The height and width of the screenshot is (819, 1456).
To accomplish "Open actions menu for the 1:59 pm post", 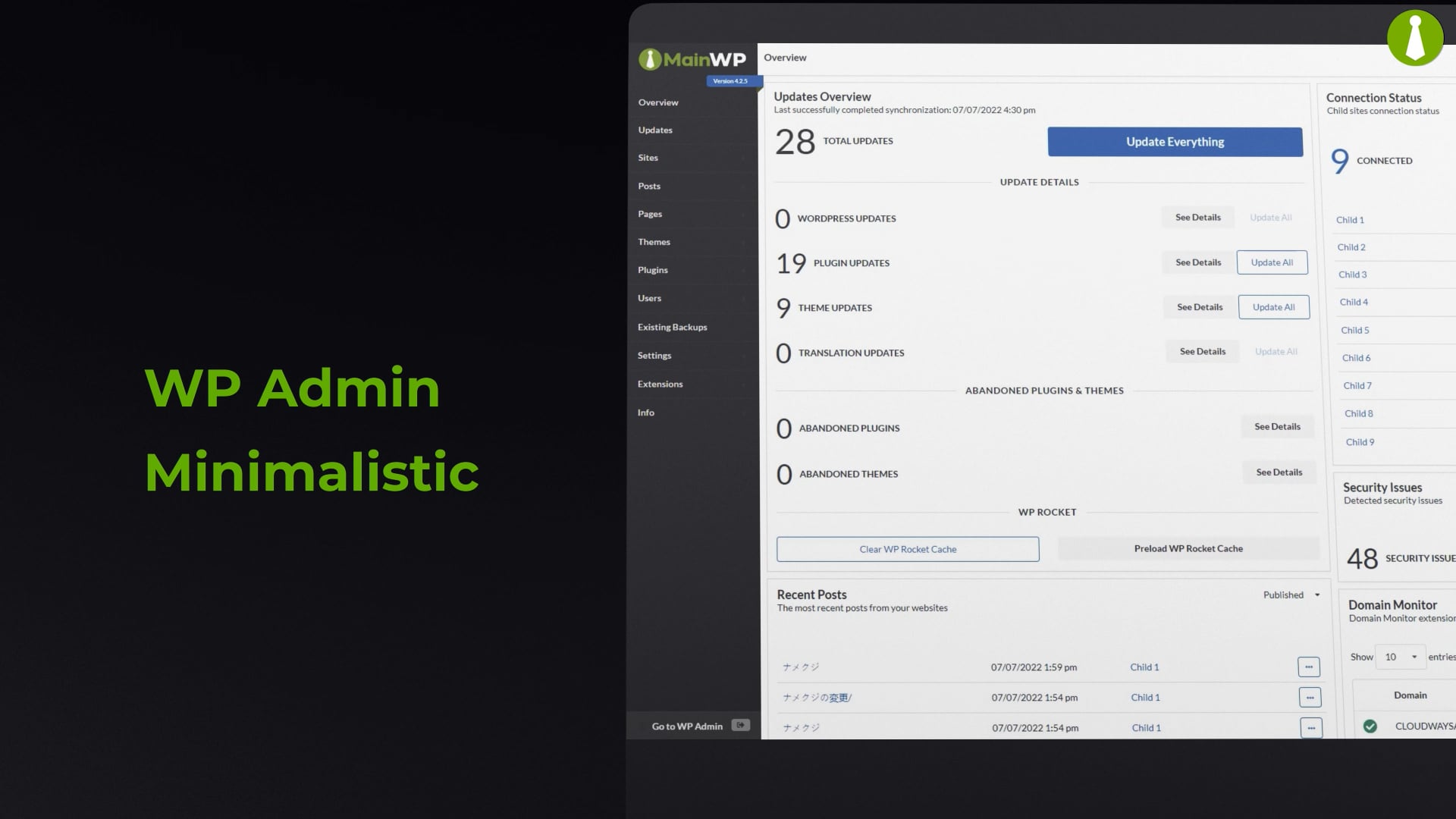I will click(x=1308, y=667).
